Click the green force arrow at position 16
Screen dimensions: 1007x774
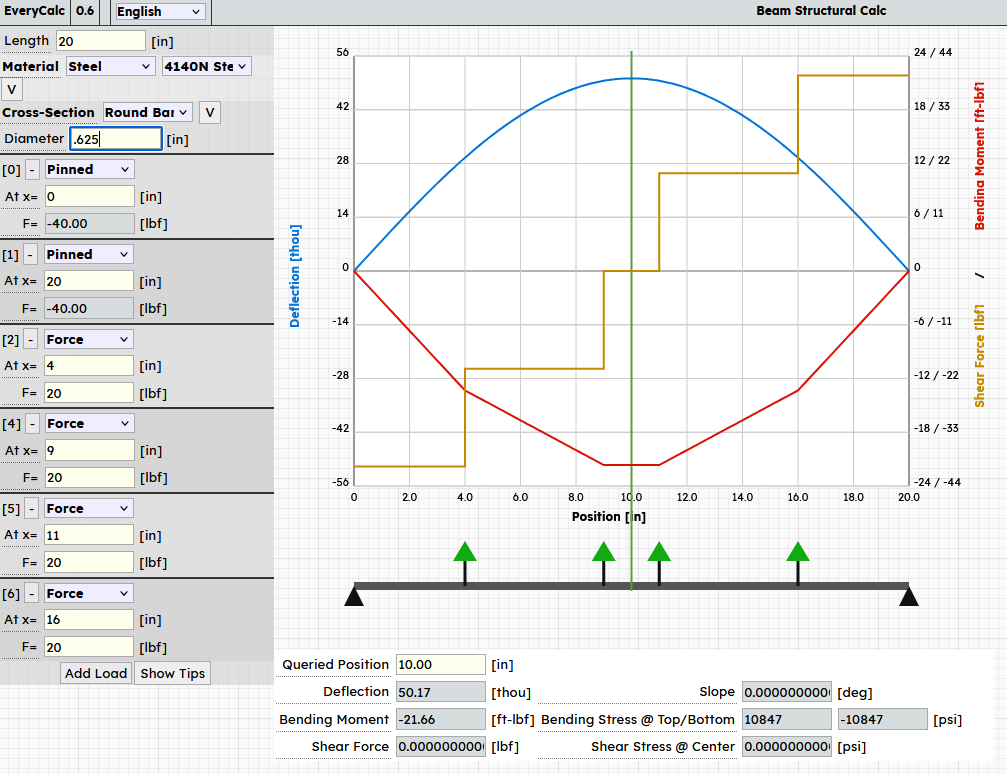click(x=797, y=553)
